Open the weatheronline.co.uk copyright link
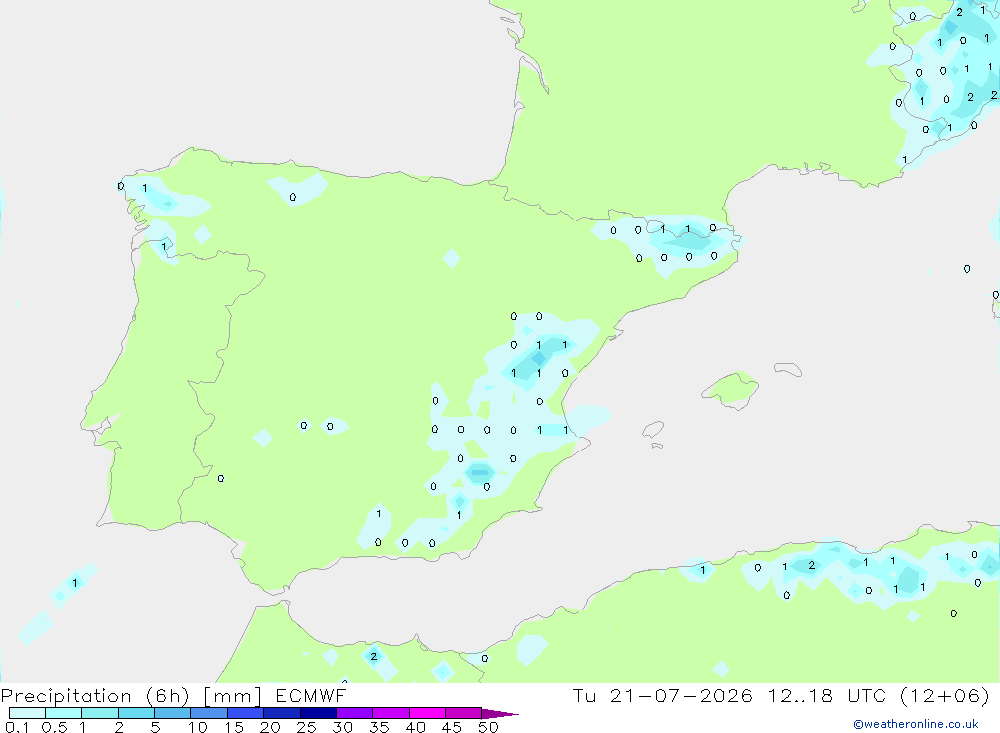Screen dimensions: 1000x733 pos(915,724)
